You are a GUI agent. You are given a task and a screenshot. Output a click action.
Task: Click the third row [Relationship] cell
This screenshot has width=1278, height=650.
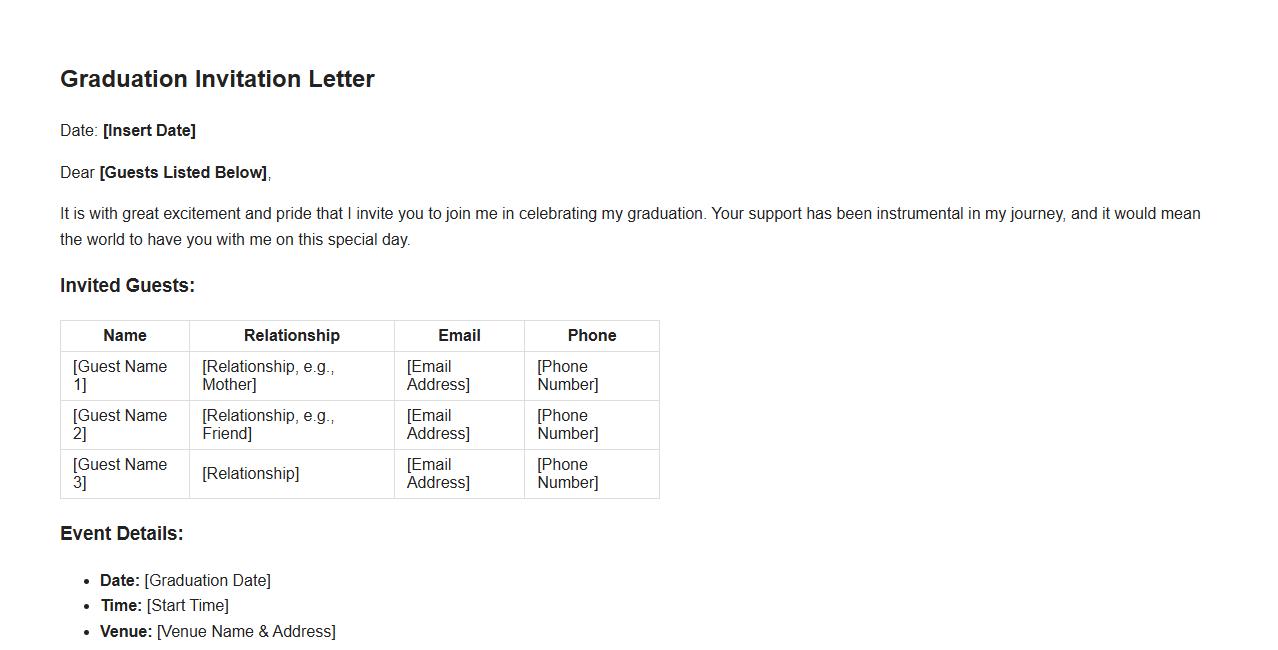click(x=251, y=474)
